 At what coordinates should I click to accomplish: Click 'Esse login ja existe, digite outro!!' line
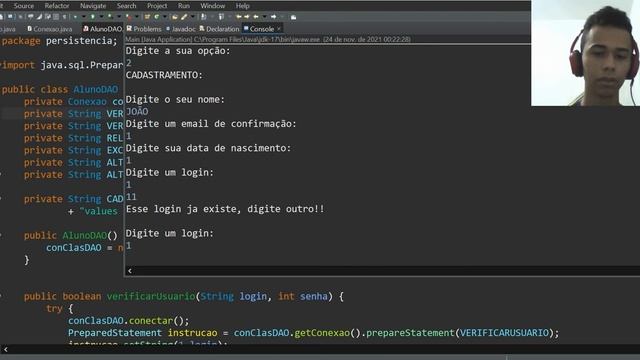(225, 209)
